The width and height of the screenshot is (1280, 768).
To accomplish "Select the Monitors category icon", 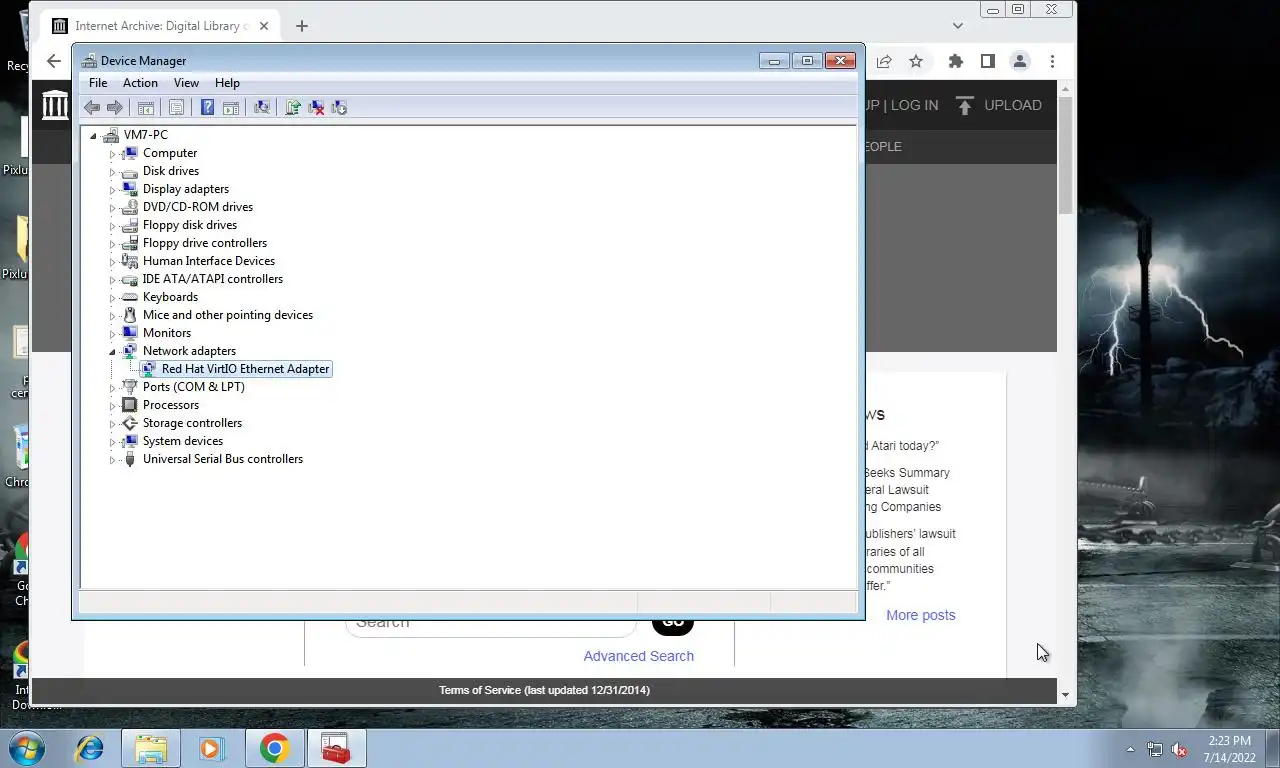I will pyautogui.click(x=129, y=333).
